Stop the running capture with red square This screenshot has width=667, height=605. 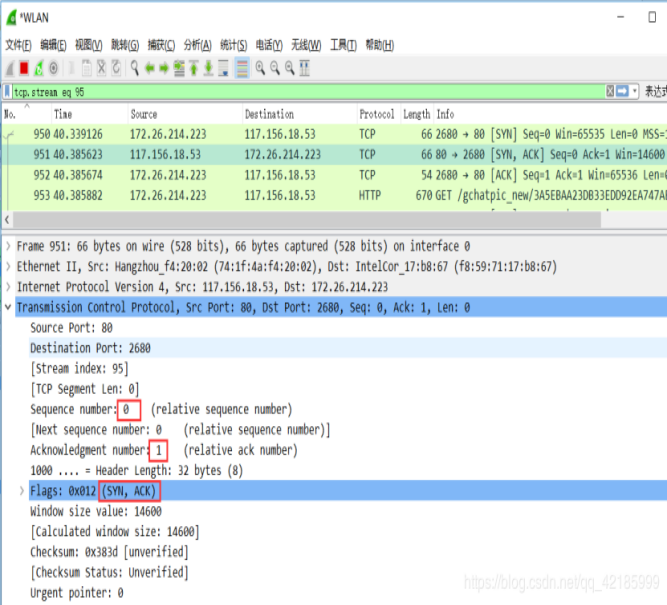click(24, 68)
